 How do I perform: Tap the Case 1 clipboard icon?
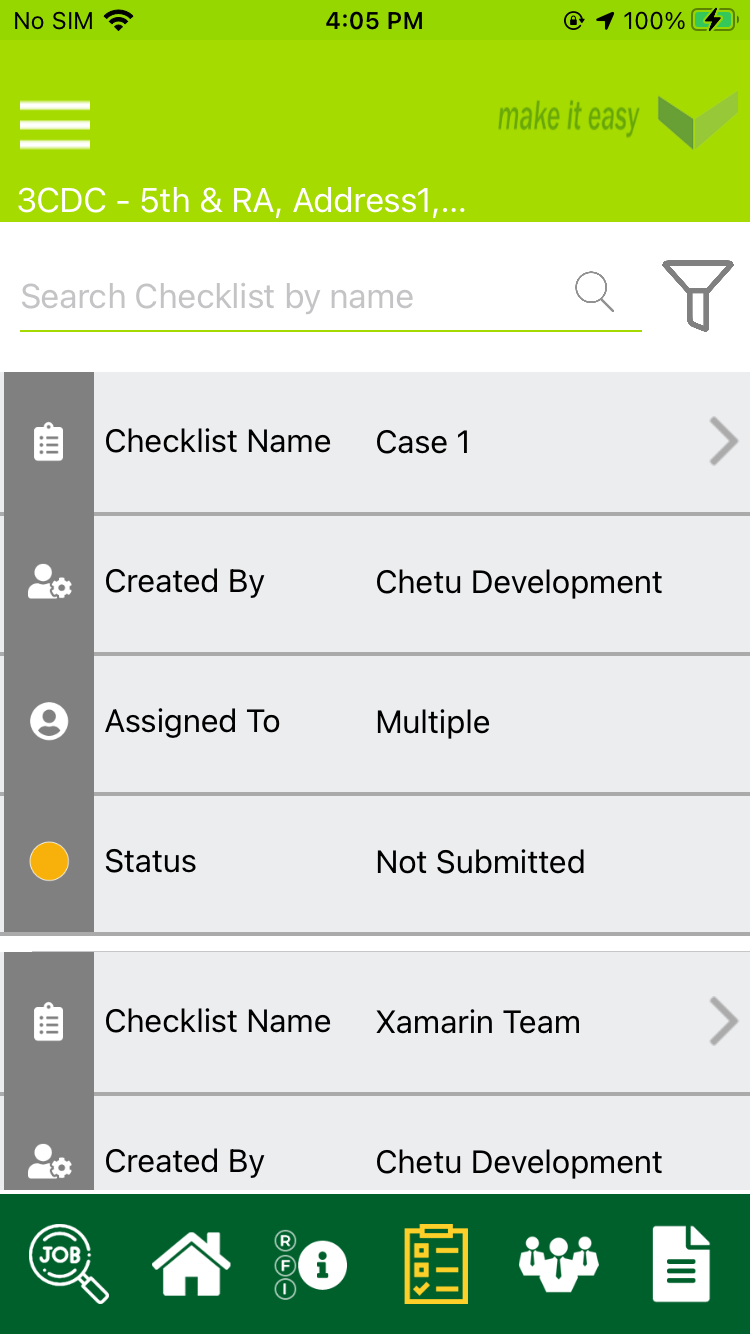(49, 442)
